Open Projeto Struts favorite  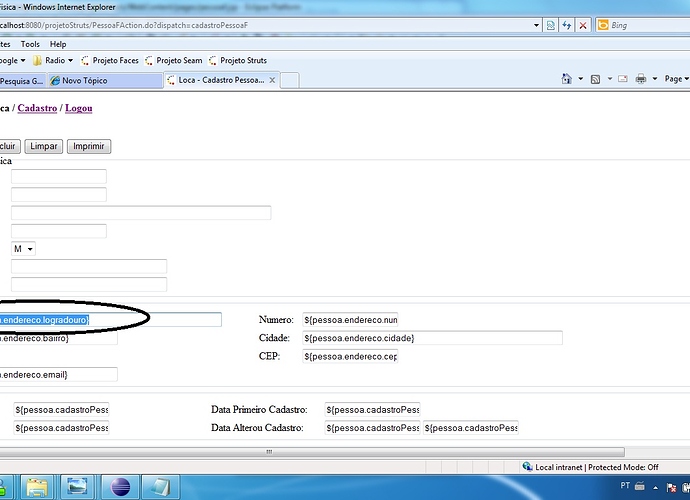point(238,60)
